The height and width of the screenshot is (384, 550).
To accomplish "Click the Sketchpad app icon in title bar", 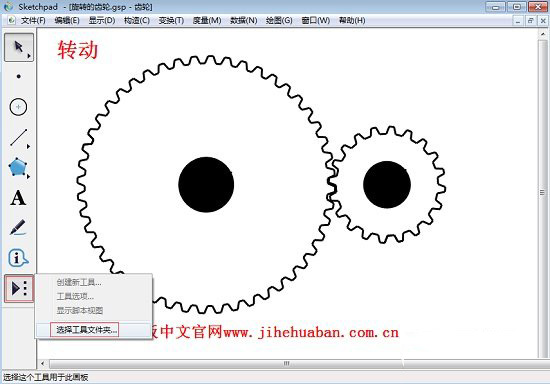I will 8,7.
